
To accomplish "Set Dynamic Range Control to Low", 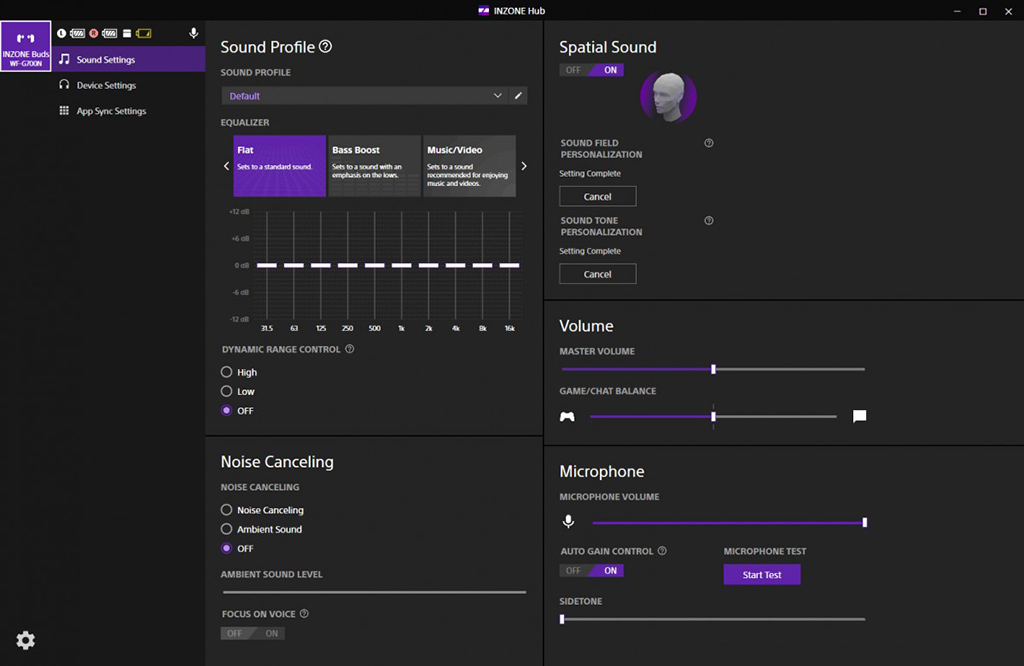I will (227, 391).
